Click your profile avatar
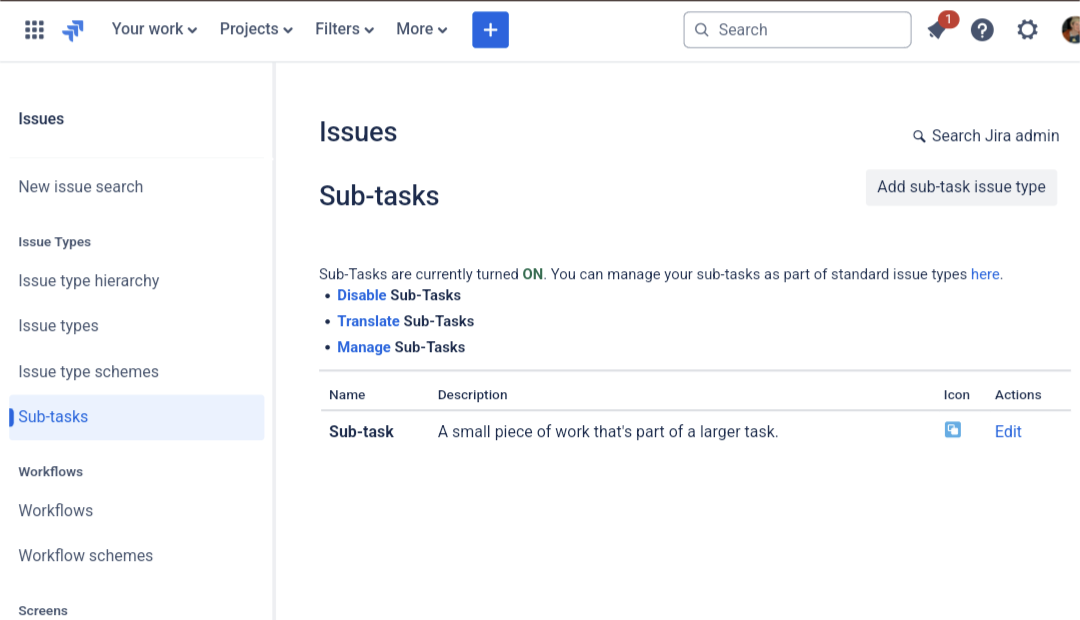The height and width of the screenshot is (620, 1080). 1069,30
